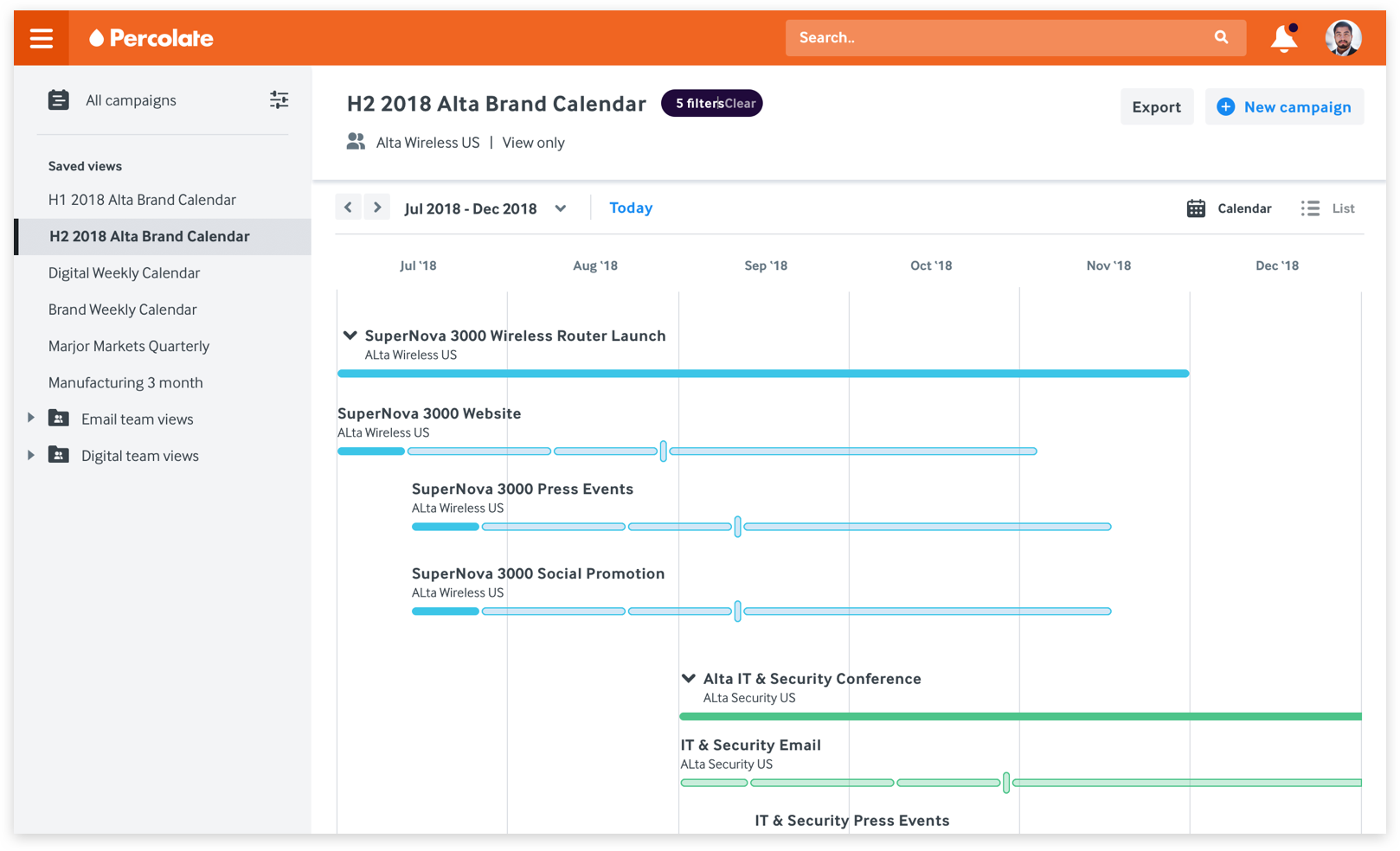Clear the 5 filters
This screenshot has height=851, width=1400.
[740, 103]
